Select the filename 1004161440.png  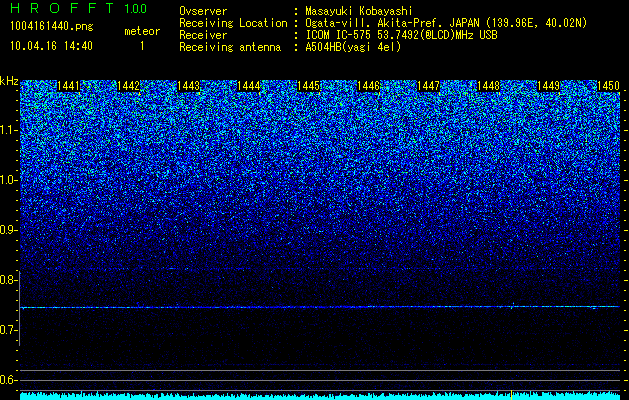[x=52, y=27]
